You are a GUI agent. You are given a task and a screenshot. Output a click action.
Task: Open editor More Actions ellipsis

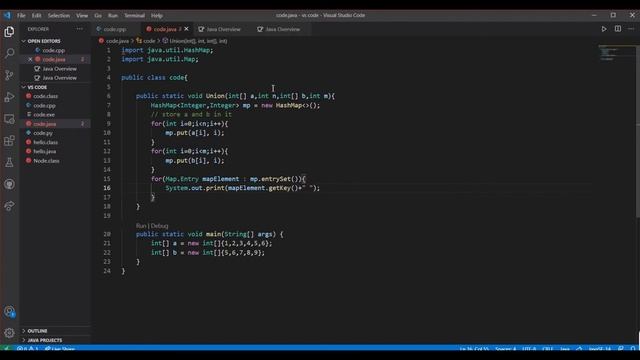[x=631, y=29]
